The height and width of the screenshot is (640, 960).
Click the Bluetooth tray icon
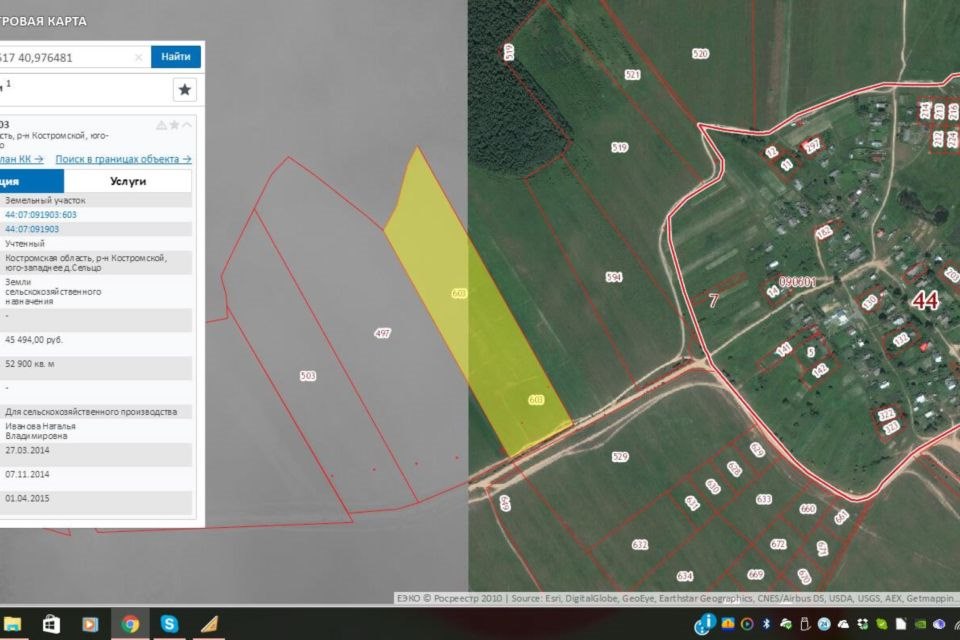click(x=767, y=625)
